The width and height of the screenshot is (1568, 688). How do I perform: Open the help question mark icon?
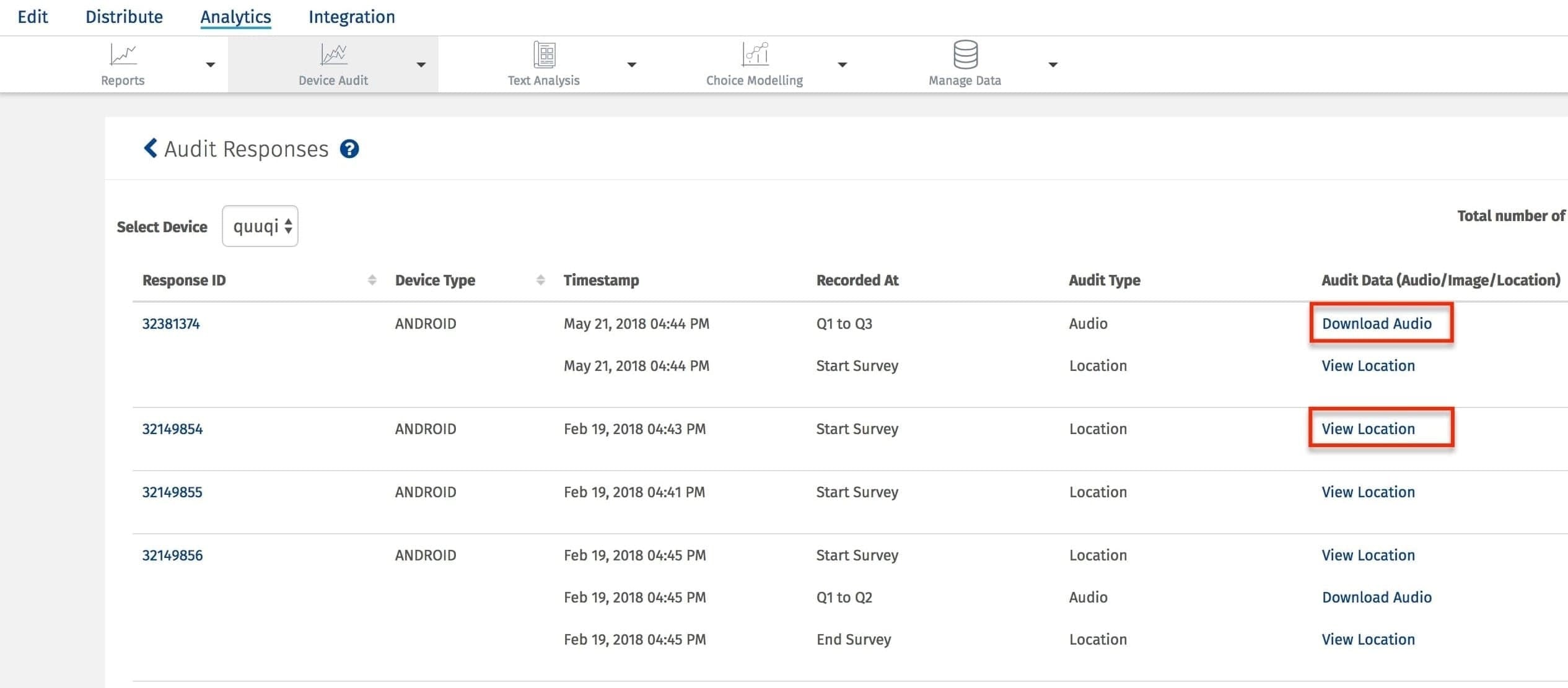(x=349, y=149)
